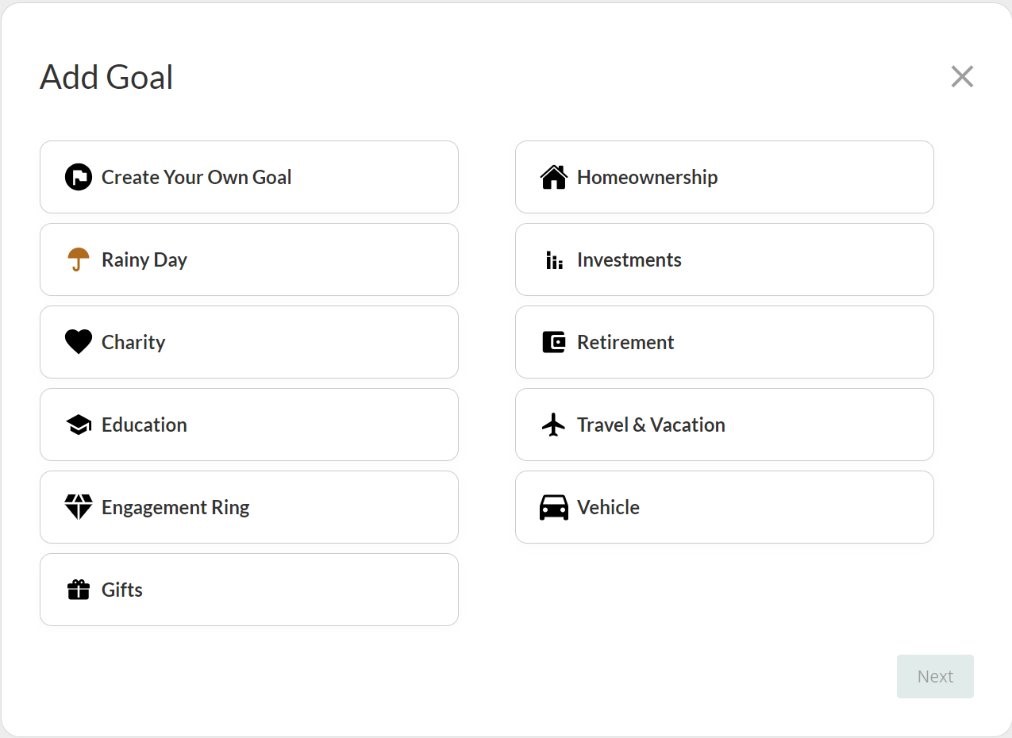Click the wallet Retirement icon

(x=554, y=342)
